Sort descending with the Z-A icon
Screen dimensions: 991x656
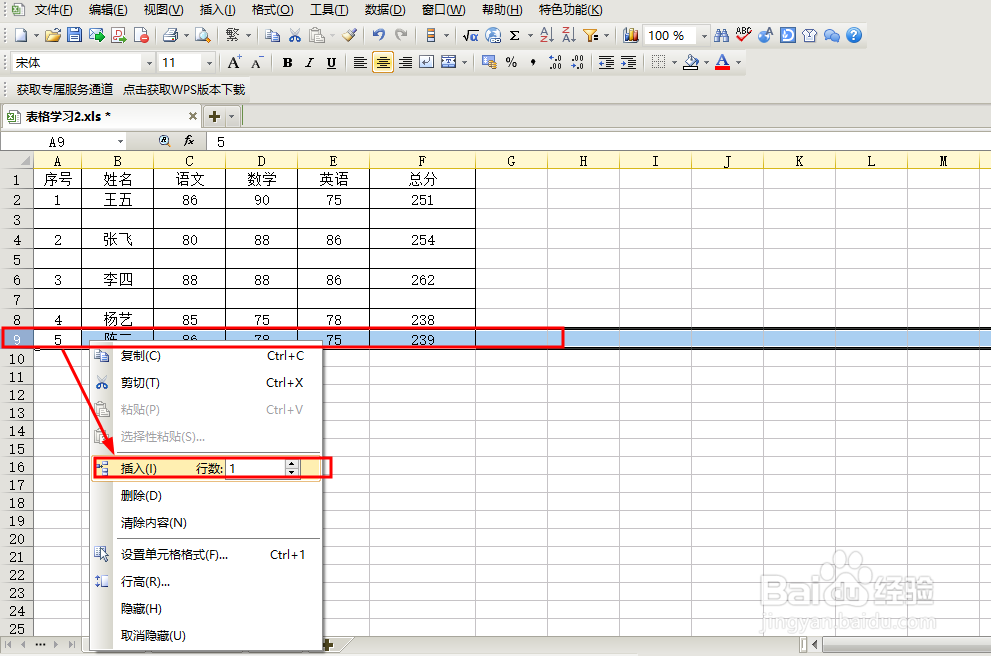pyautogui.click(x=569, y=35)
